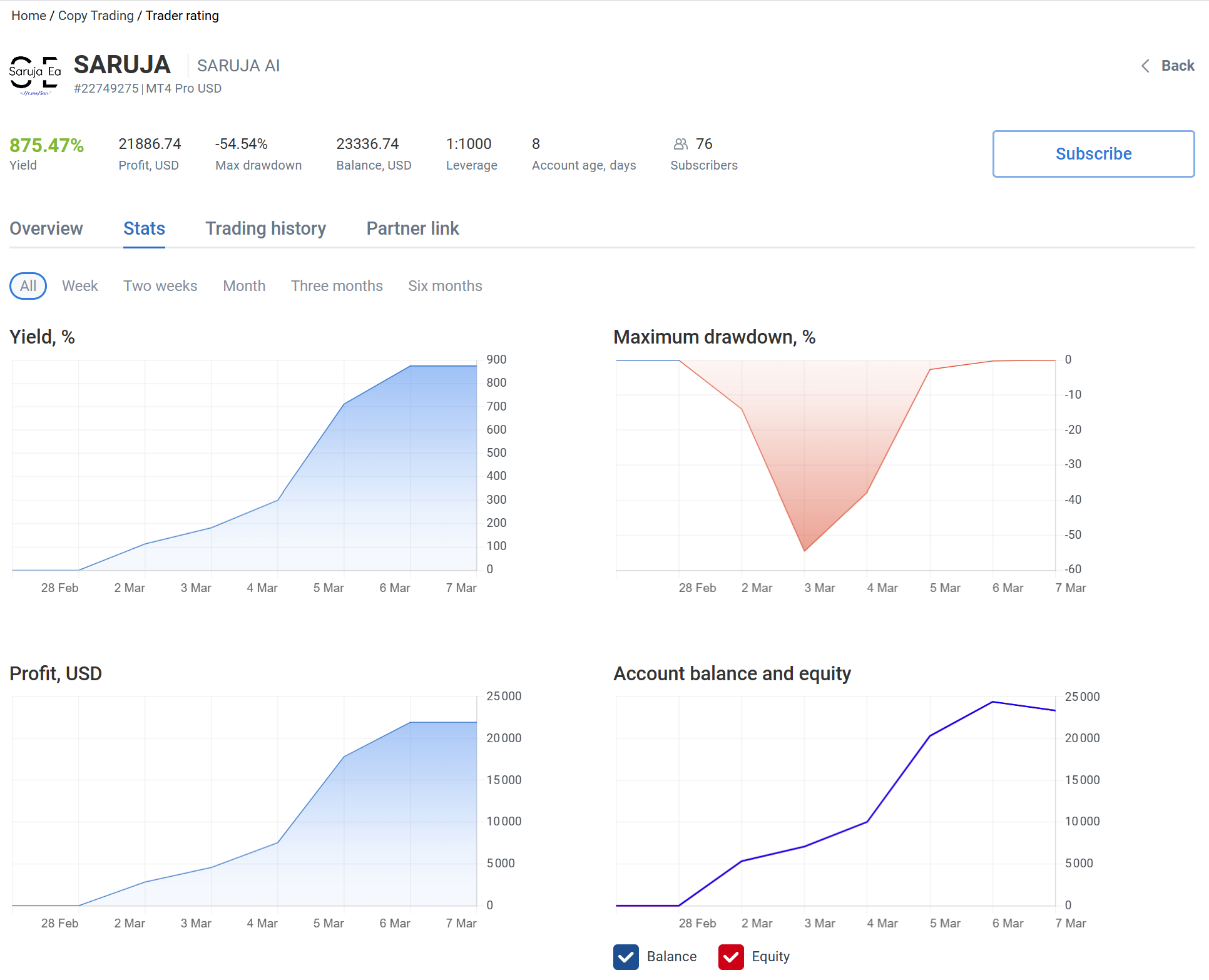Screen dimensions: 1209x980
Task: Click the 76 subscribers count
Action: [x=704, y=144]
